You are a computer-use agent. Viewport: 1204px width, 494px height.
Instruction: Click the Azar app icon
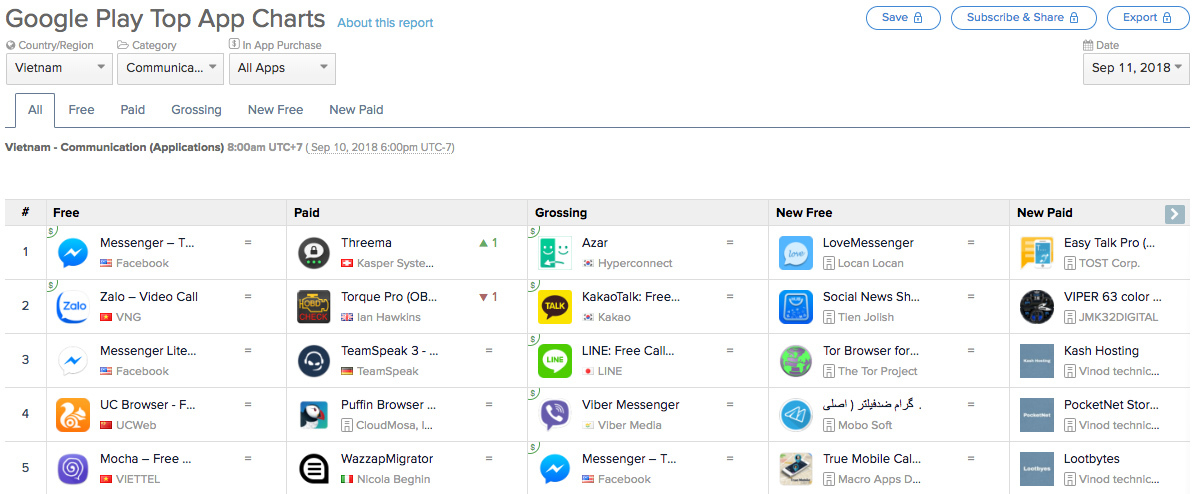[x=555, y=253]
